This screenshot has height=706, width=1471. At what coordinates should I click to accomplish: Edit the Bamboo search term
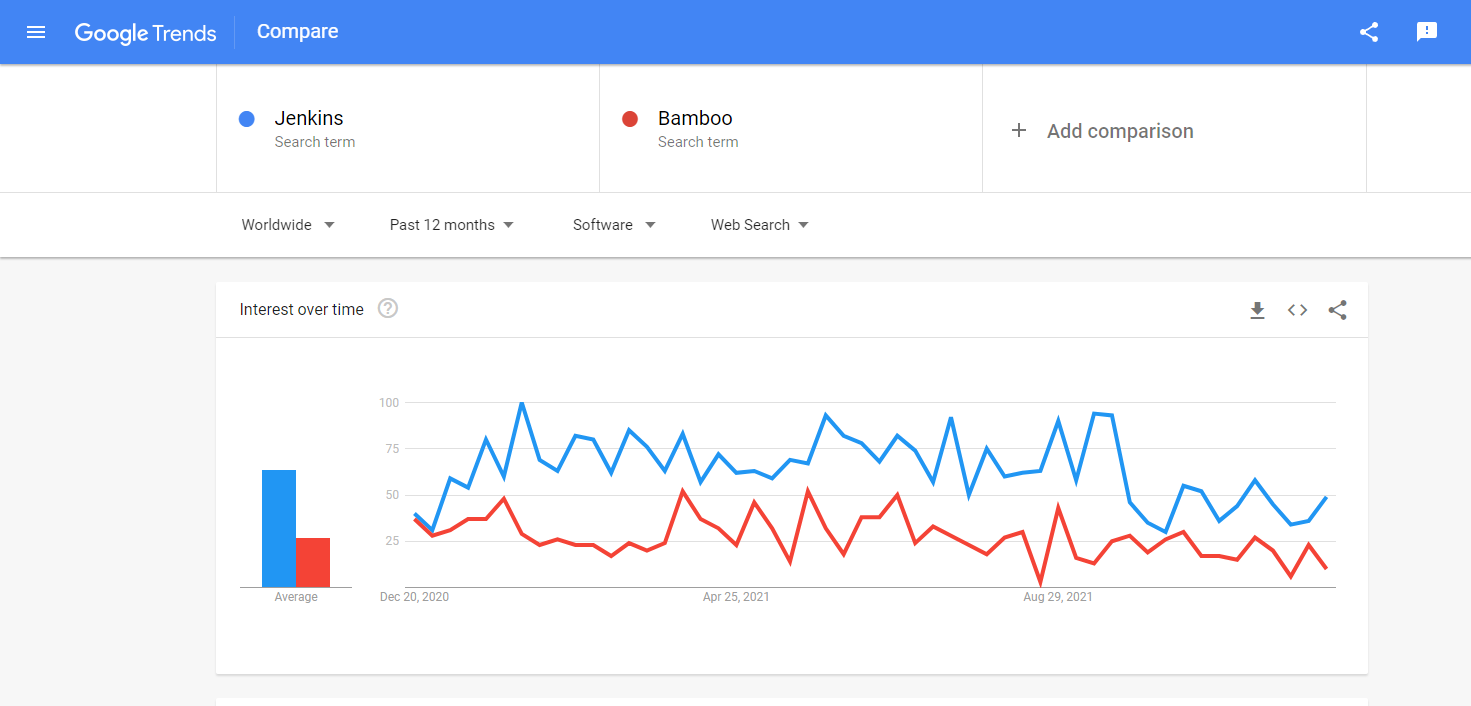click(695, 119)
